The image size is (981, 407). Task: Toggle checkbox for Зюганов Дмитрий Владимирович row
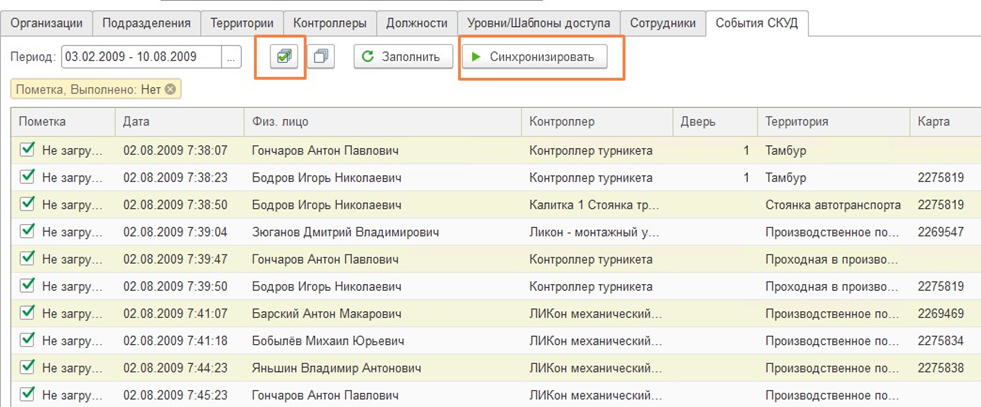pos(28,231)
